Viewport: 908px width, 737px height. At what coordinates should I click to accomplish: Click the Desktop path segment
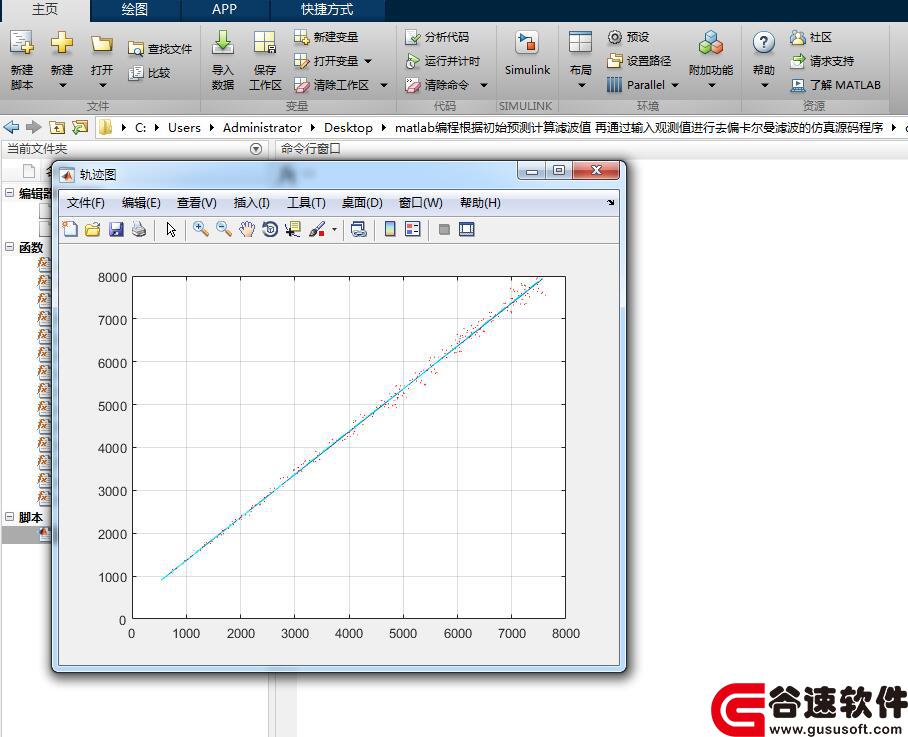[348, 127]
